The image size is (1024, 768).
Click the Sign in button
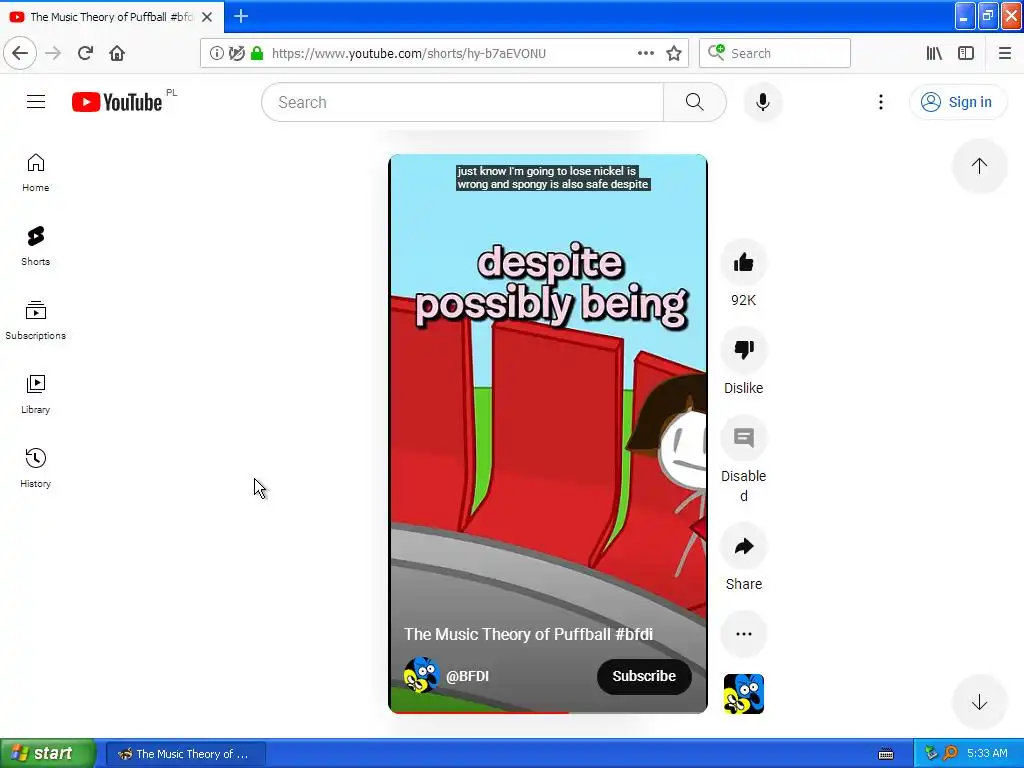[957, 103]
